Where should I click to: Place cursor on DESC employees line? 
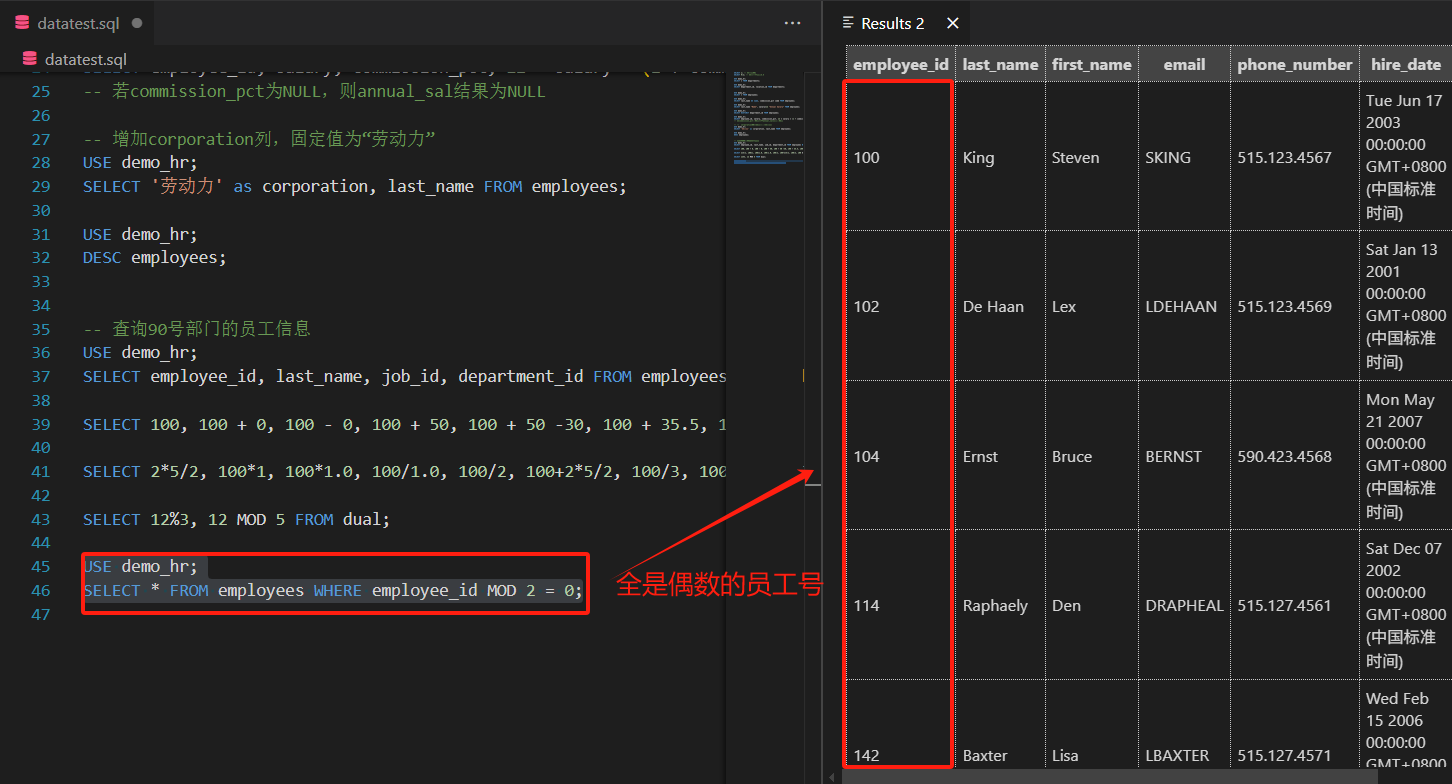point(155,258)
